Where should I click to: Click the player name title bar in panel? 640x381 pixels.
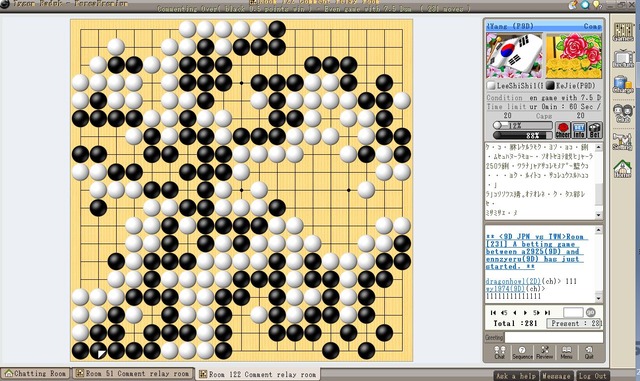[544, 26]
